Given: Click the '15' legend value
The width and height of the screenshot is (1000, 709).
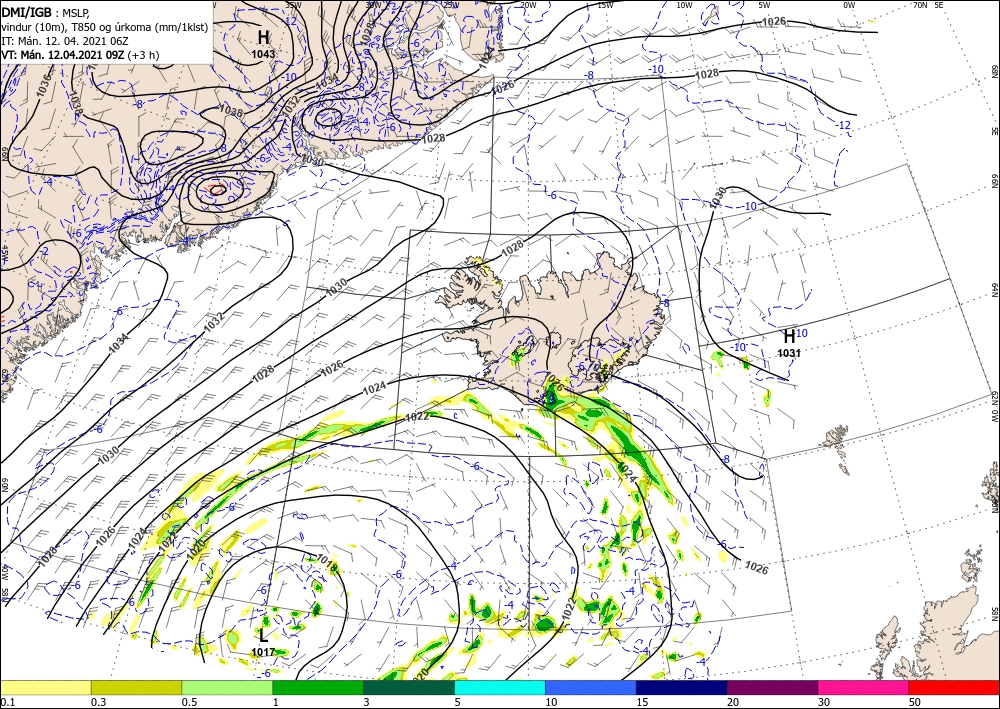Looking at the screenshot, I should (642, 702).
